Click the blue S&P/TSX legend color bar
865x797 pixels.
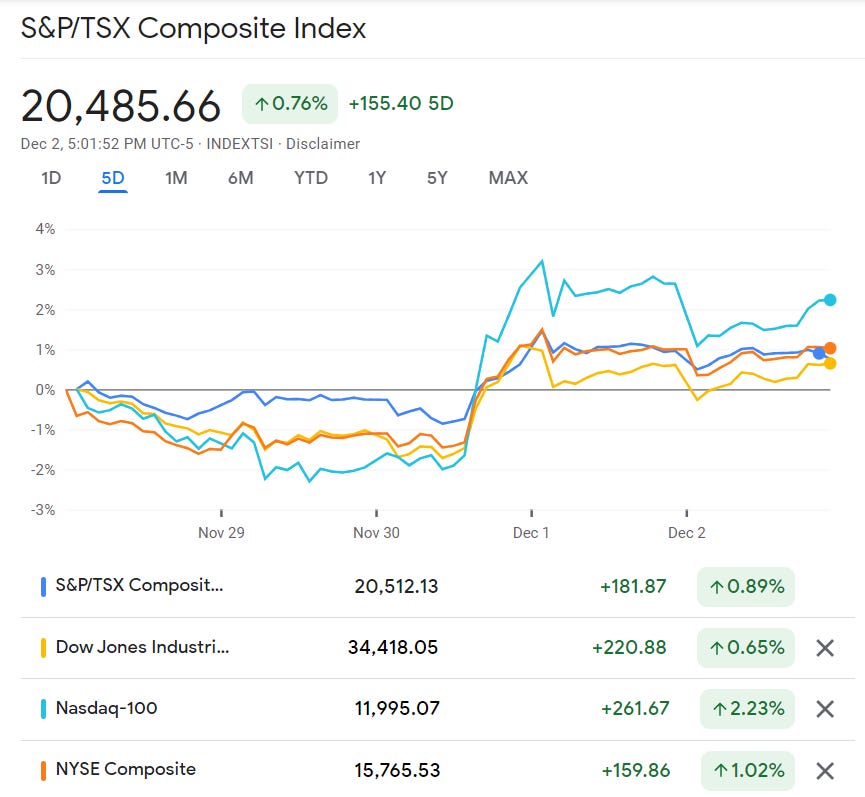tap(43, 586)
